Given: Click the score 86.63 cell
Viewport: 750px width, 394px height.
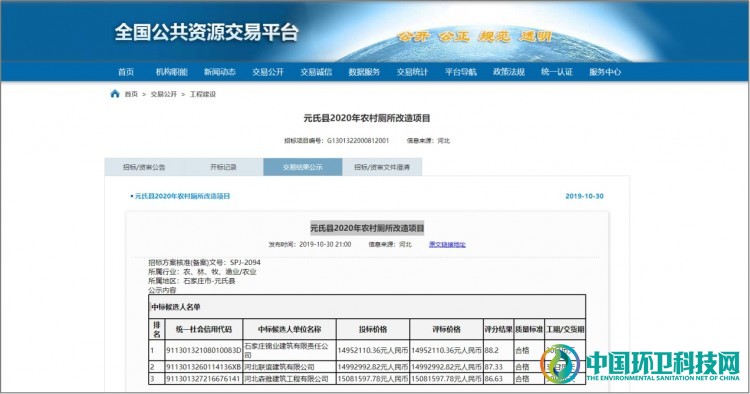Looking at the screenshot, I should [498, 378].
